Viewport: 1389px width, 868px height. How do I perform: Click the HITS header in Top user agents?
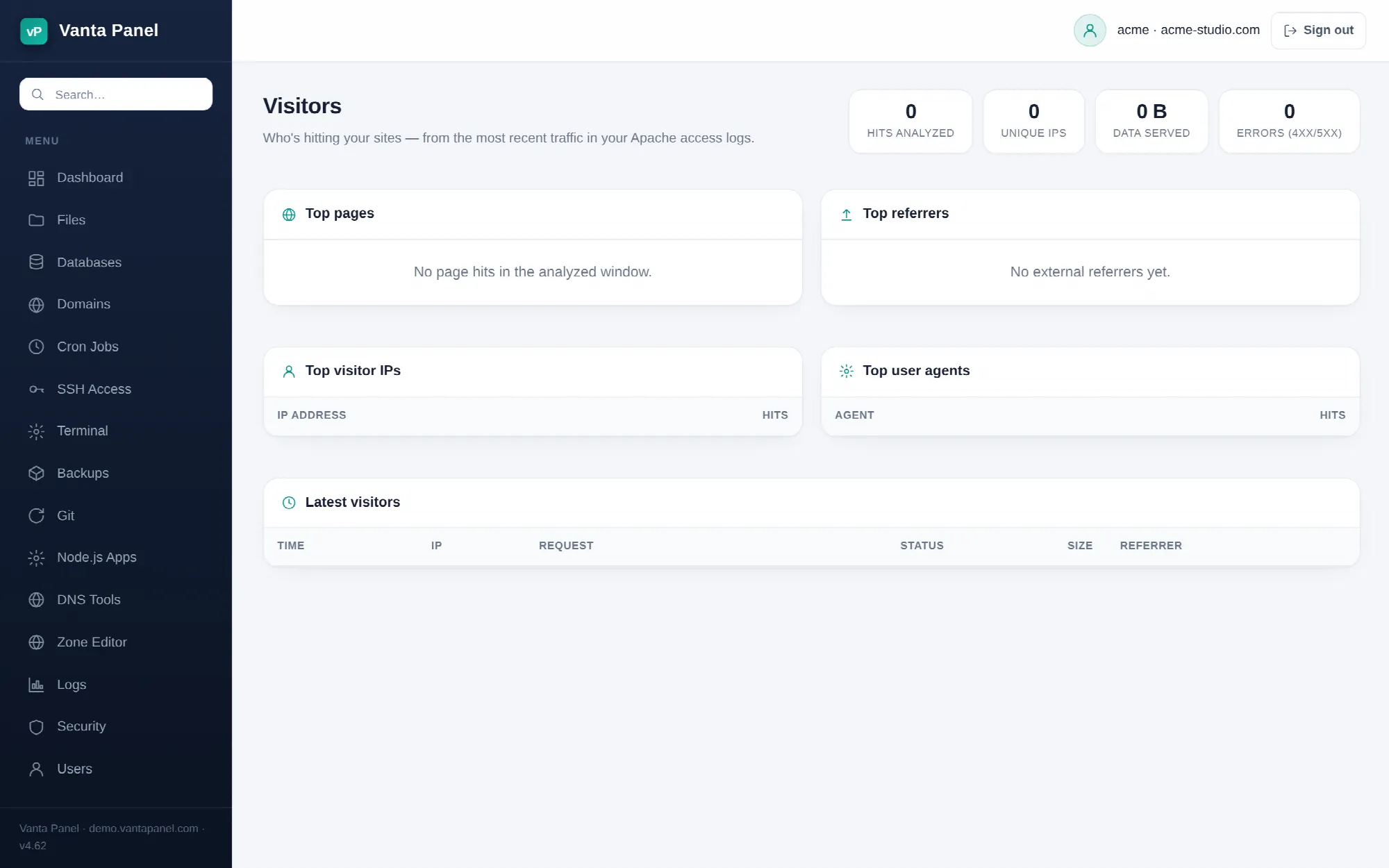pos(1333,415)
